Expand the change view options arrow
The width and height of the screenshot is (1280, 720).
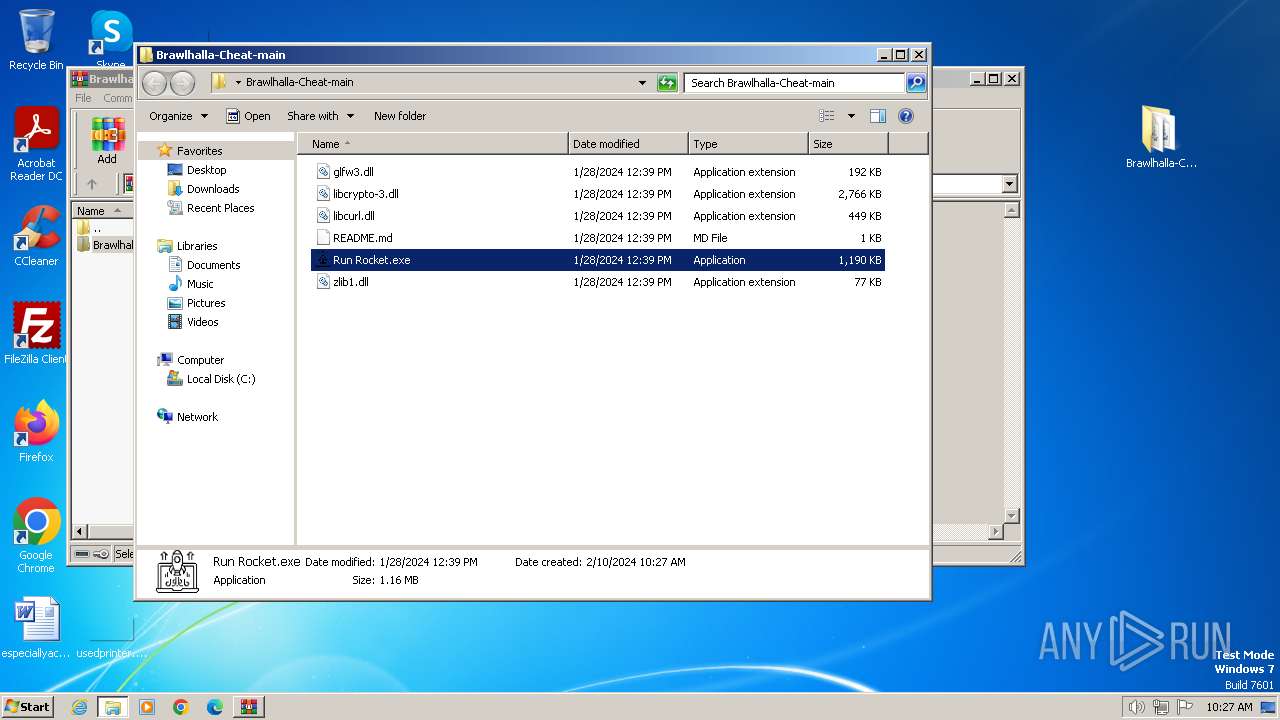[x=851, y=116]
